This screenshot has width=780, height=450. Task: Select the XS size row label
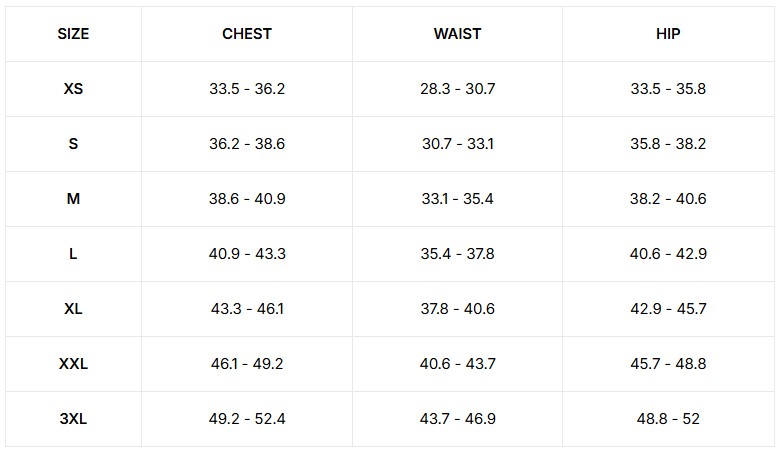tap(73, 89)
